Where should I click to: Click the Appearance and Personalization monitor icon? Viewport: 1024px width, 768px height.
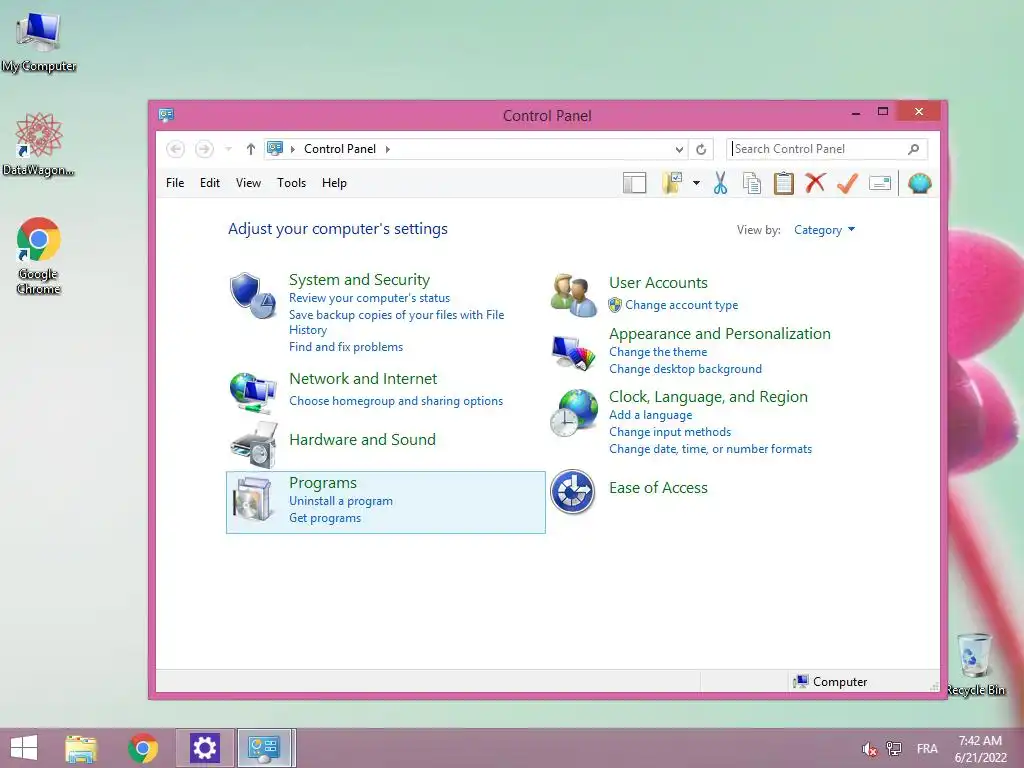point(573,353)
